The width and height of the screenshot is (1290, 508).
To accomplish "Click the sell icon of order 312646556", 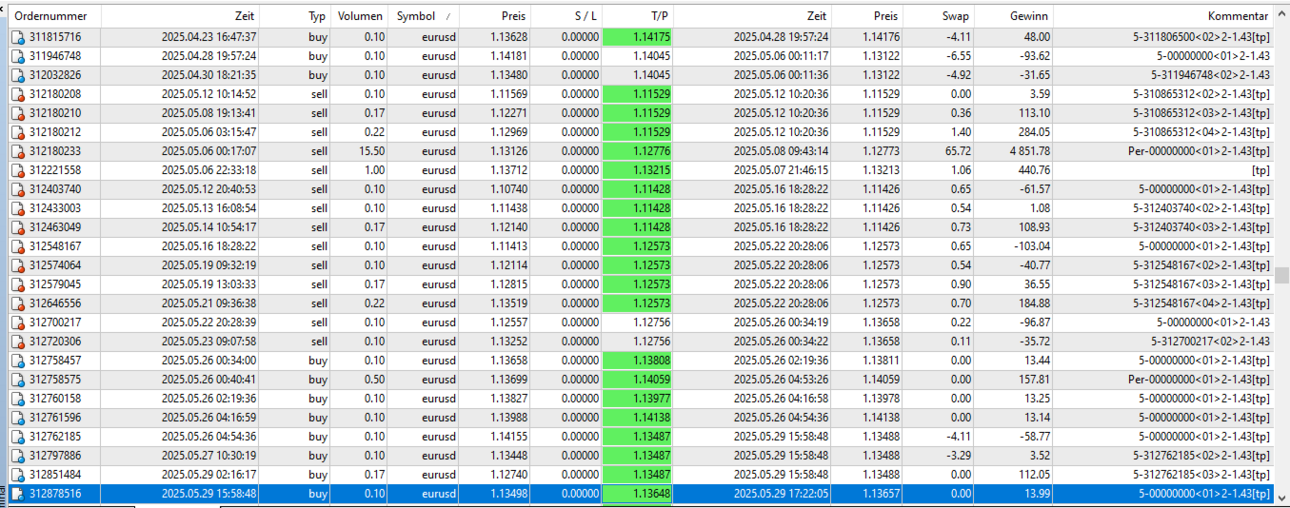I will click(x=18, y=303).
